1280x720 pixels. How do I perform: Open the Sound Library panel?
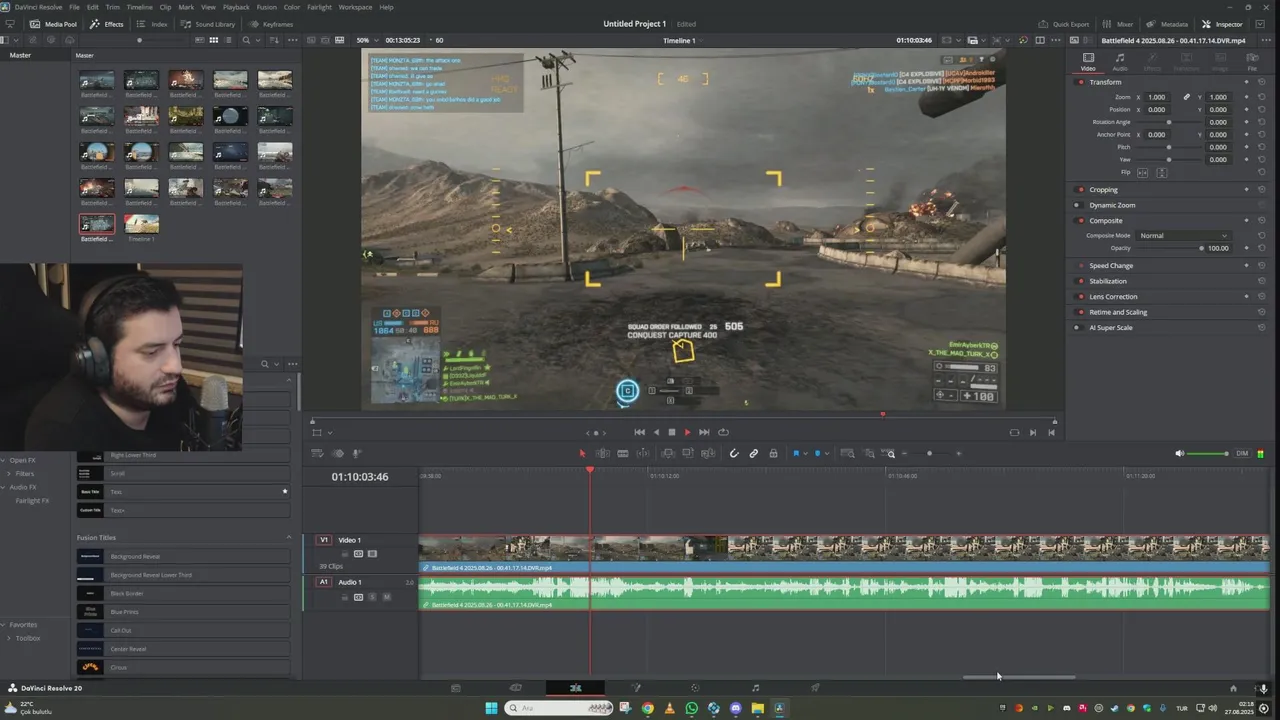[208, 24]
